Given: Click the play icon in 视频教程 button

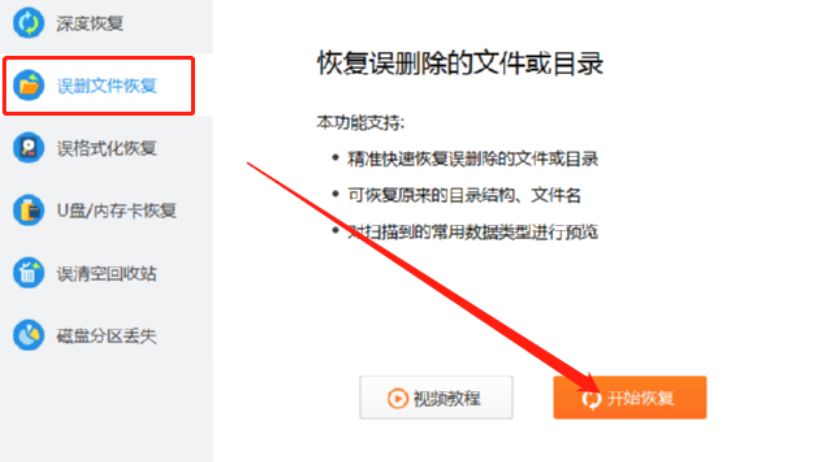Looking at the screenshot, I should (x=397, y=398).
